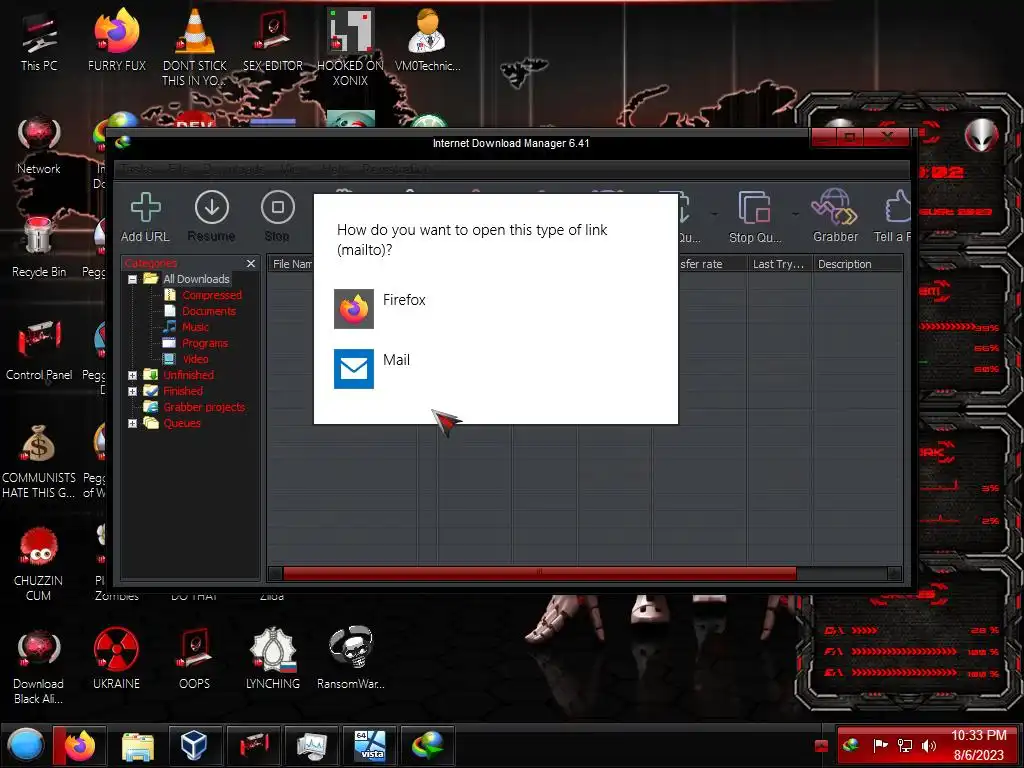Select the Compressed category
This screenshot has height=768, width=1024.
(x=212, y=295)
